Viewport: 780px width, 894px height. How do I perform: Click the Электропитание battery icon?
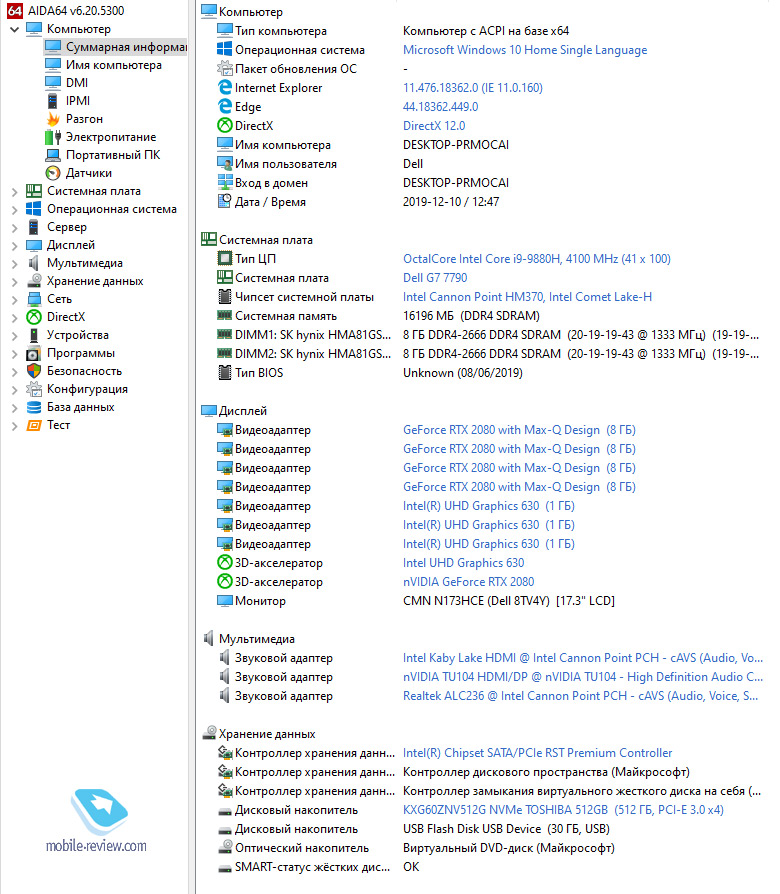click(53, 137)
